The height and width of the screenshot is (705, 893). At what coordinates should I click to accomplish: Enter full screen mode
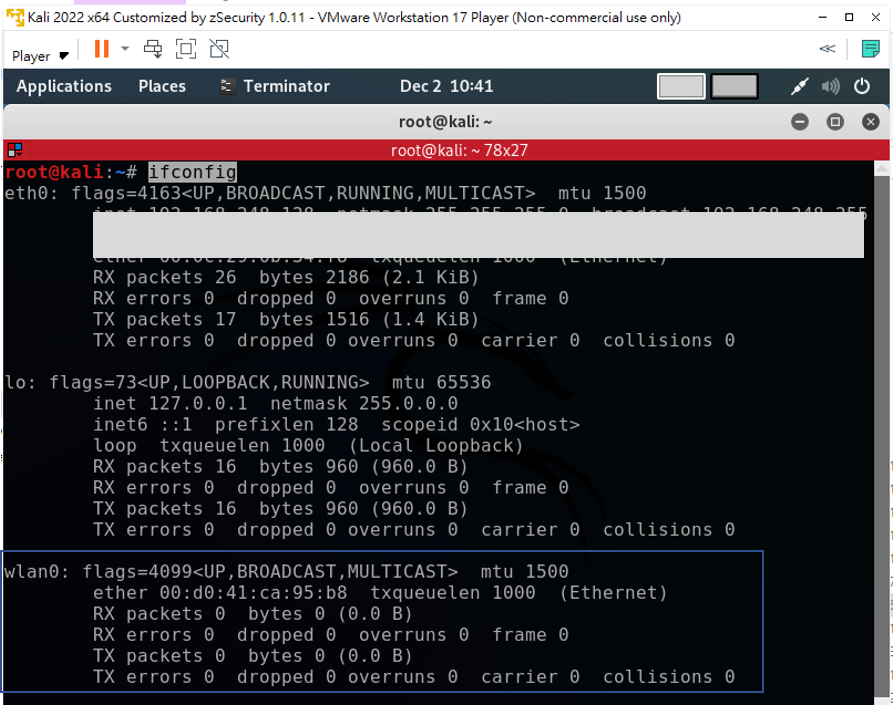click(x=186, y=49)
